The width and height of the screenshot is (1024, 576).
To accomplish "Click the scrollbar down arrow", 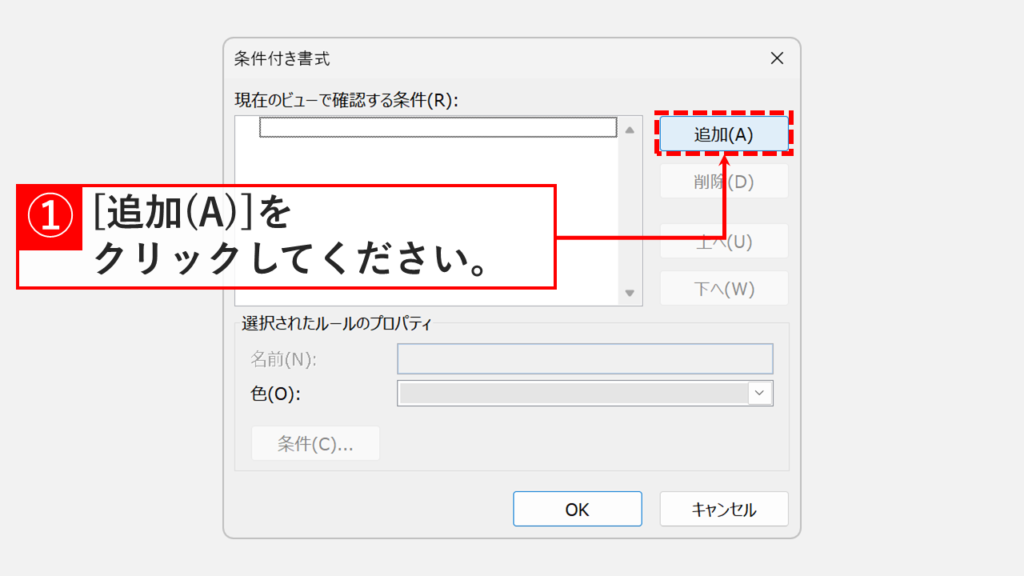I will click(x=629, y=293).
